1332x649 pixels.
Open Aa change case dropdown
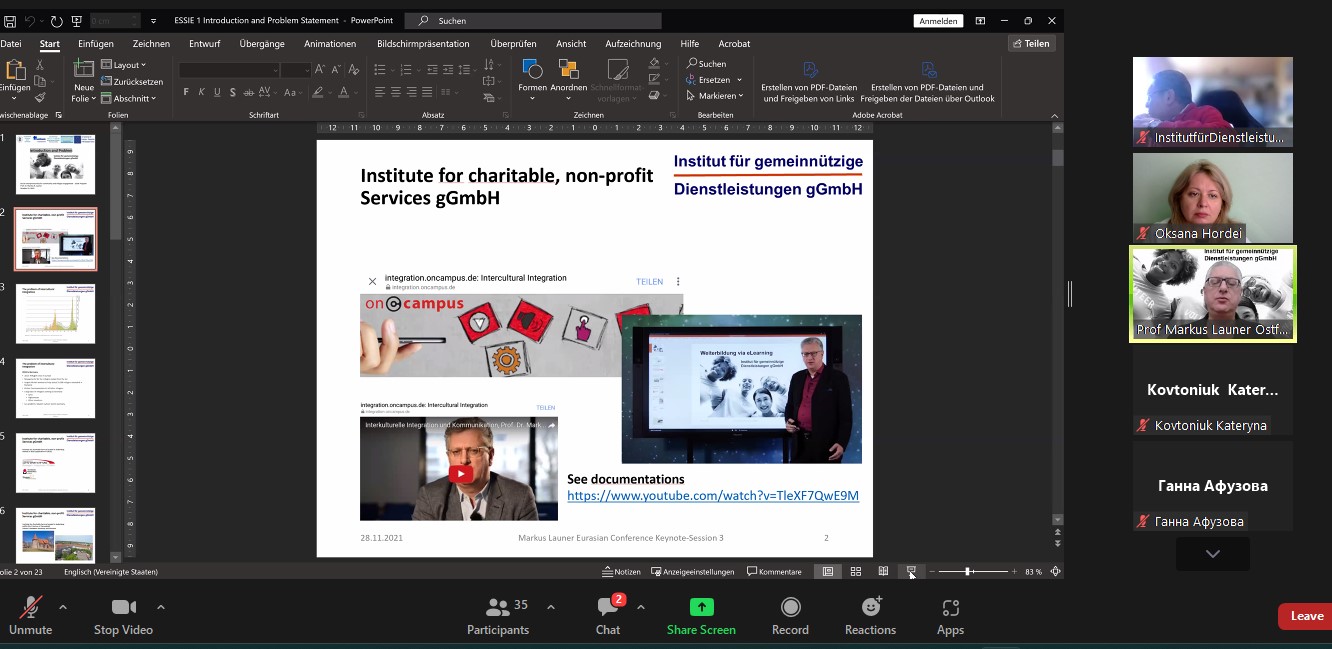[x=293, y=92]
